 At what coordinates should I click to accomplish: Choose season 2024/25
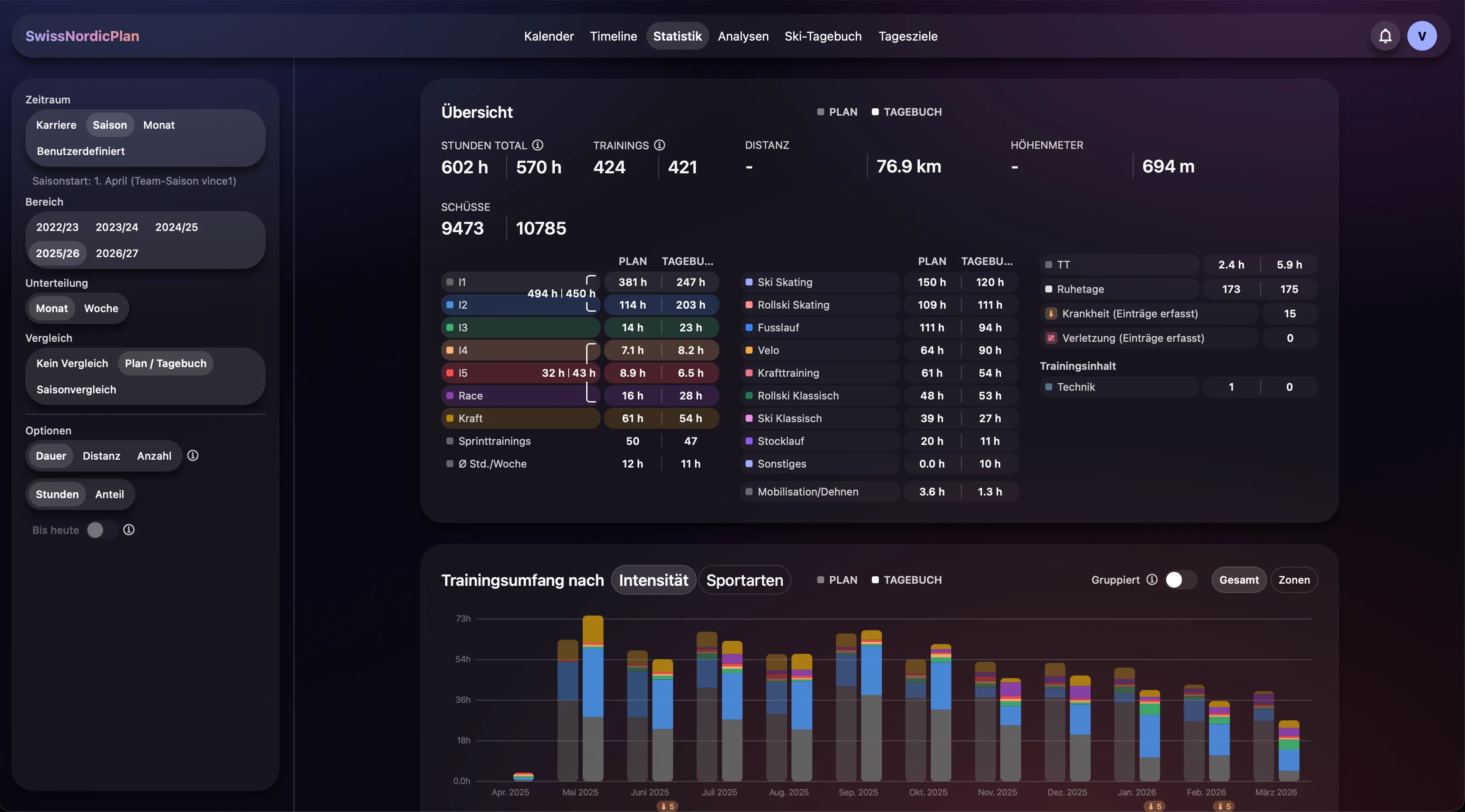[x=176, y=227]
